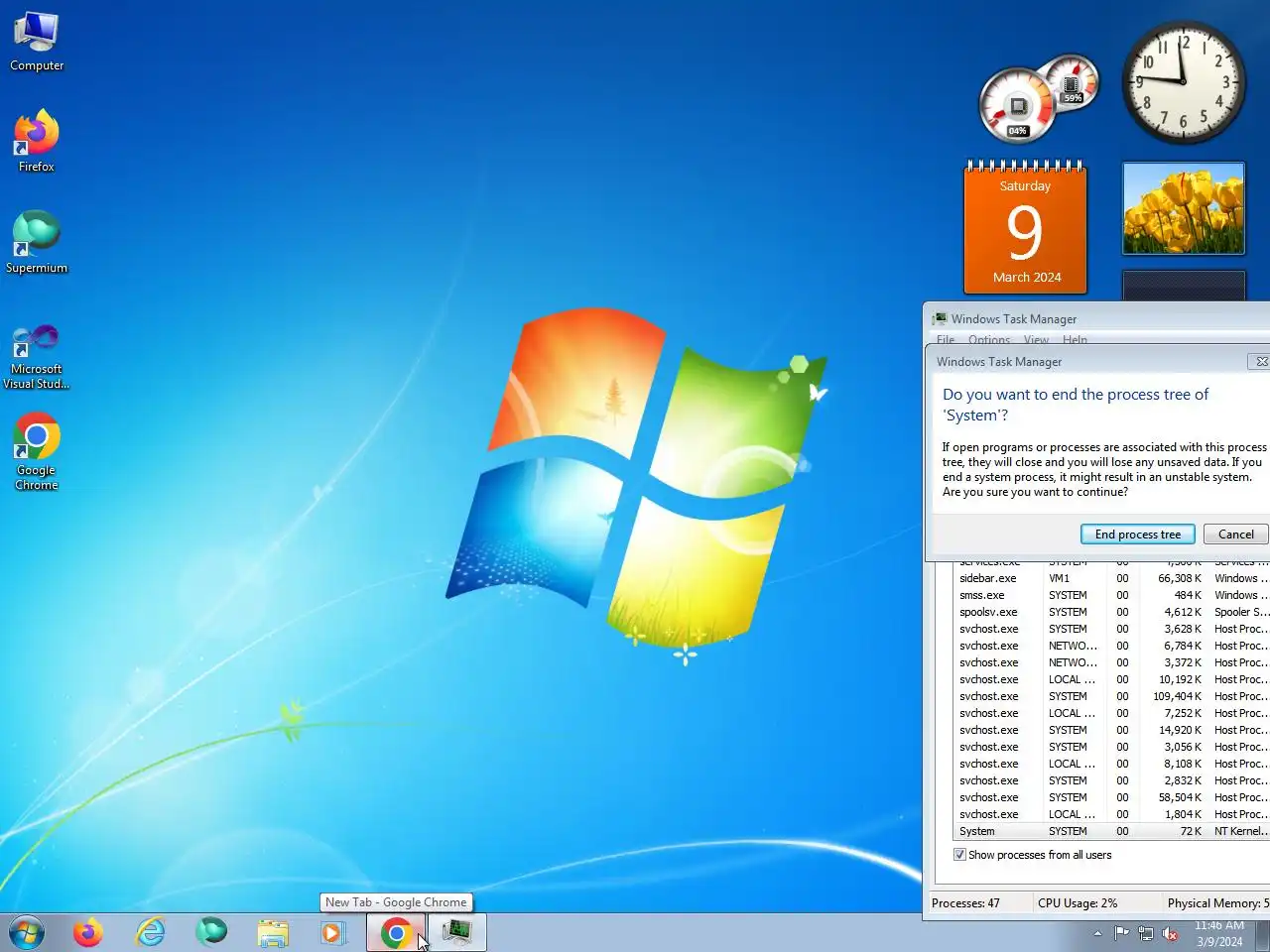Launch Internet Explorer from the taskbar
The image size is (1270, 952).
tap(150, 932)
